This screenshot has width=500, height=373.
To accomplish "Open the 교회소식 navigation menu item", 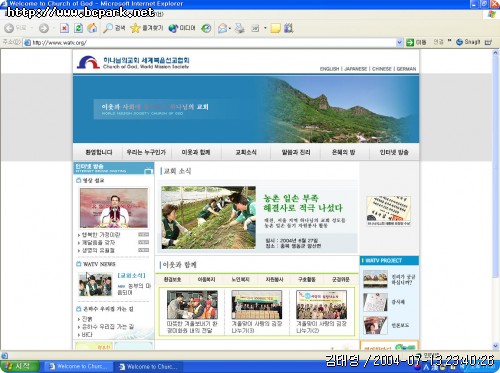I will pyautogui.click(x=246, y=152).
